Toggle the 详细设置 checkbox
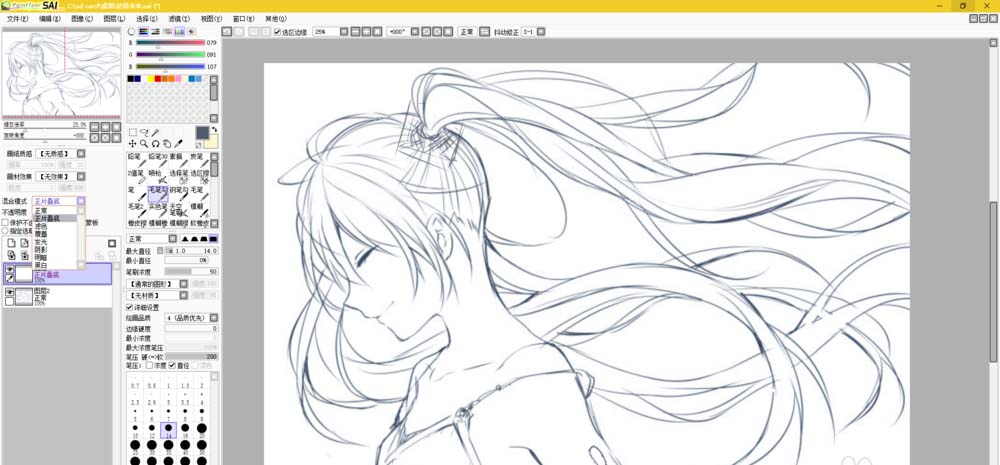 pyautogui.click(x=130, y=307)
